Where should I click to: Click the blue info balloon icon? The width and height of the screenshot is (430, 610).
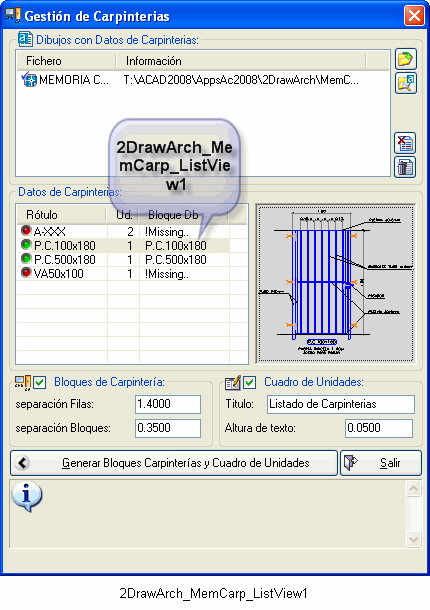pyautogui.click(x=27, y=496)
